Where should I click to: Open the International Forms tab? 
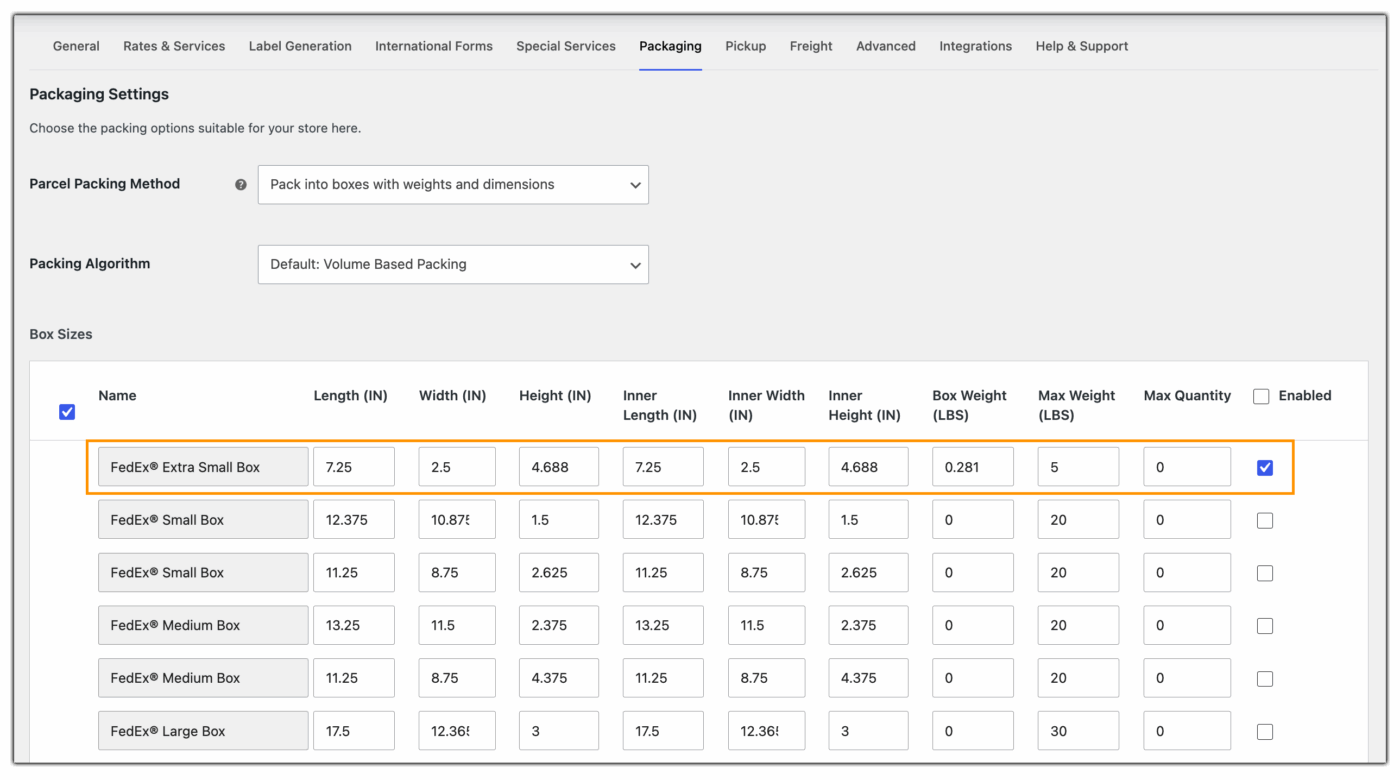tap(434, 46)
